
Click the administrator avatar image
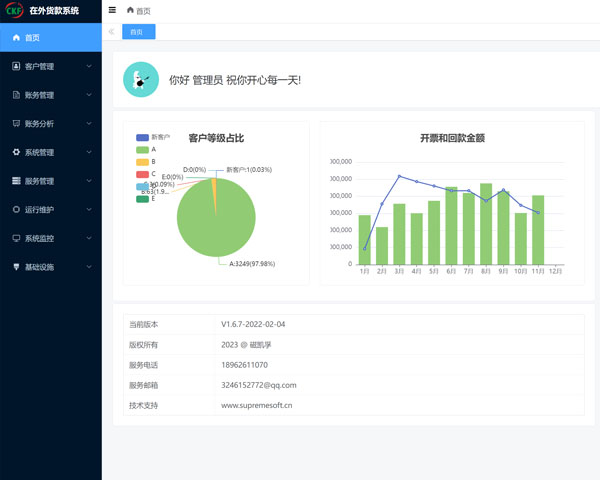141,80
